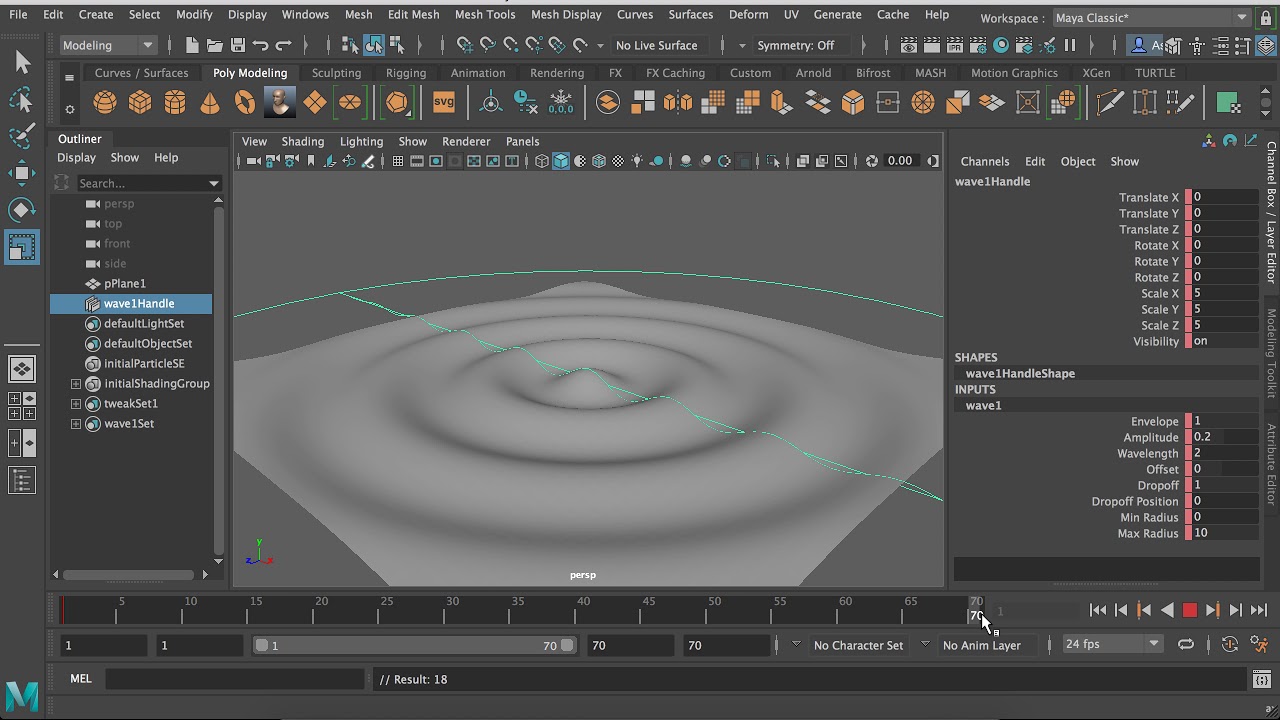Choose the Select arrow tool
Screen dimensions: 1280x720
pos(22,62)
